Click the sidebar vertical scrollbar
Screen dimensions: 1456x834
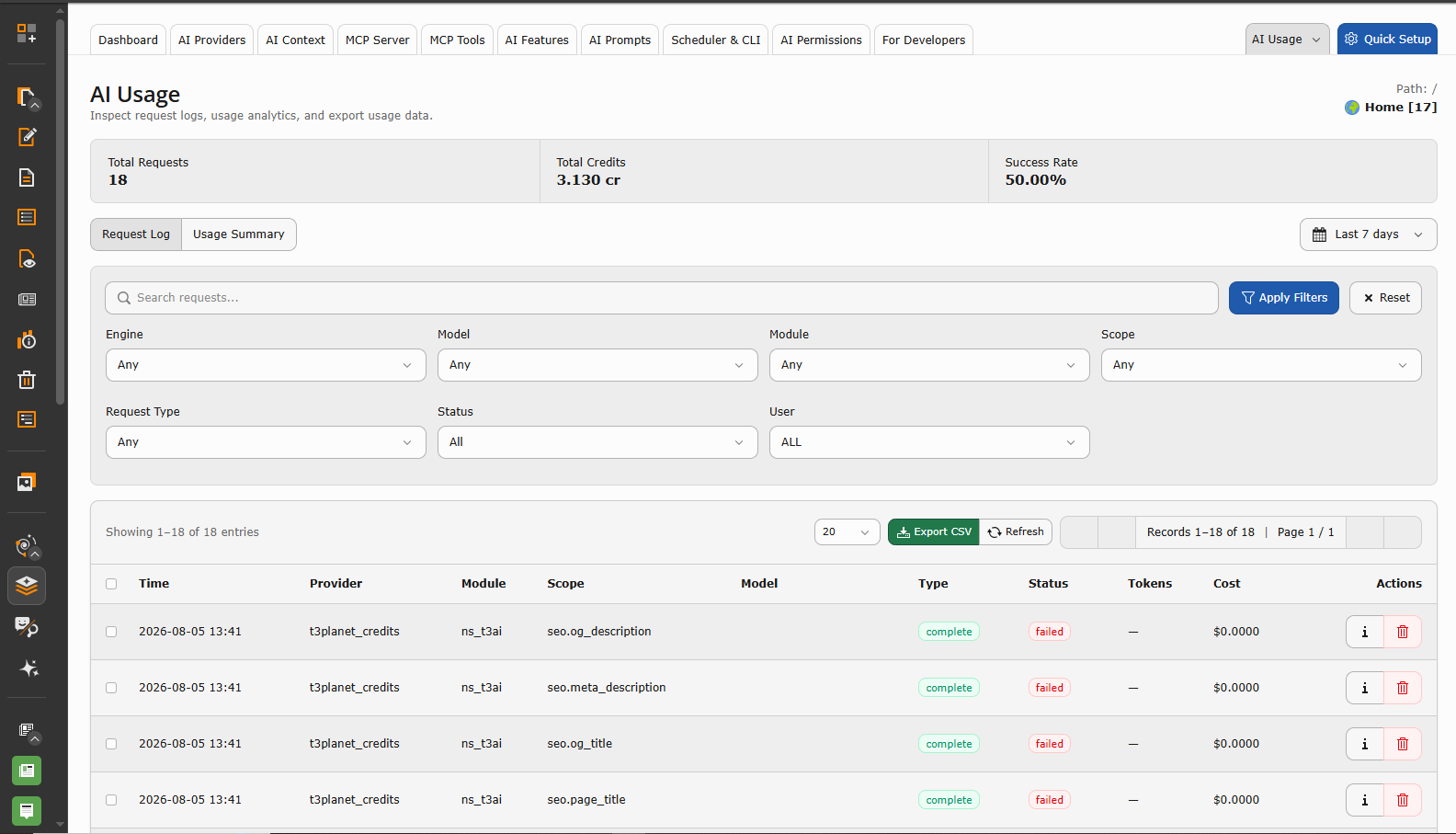(x=61, y=211)
